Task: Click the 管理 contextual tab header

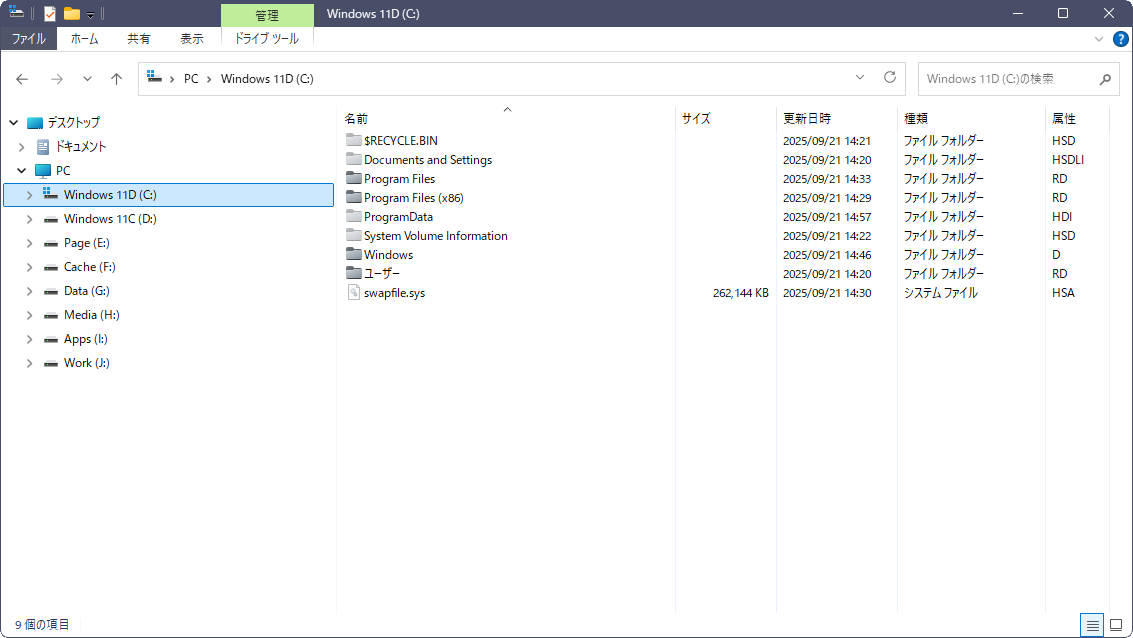Action: [267, 15]
